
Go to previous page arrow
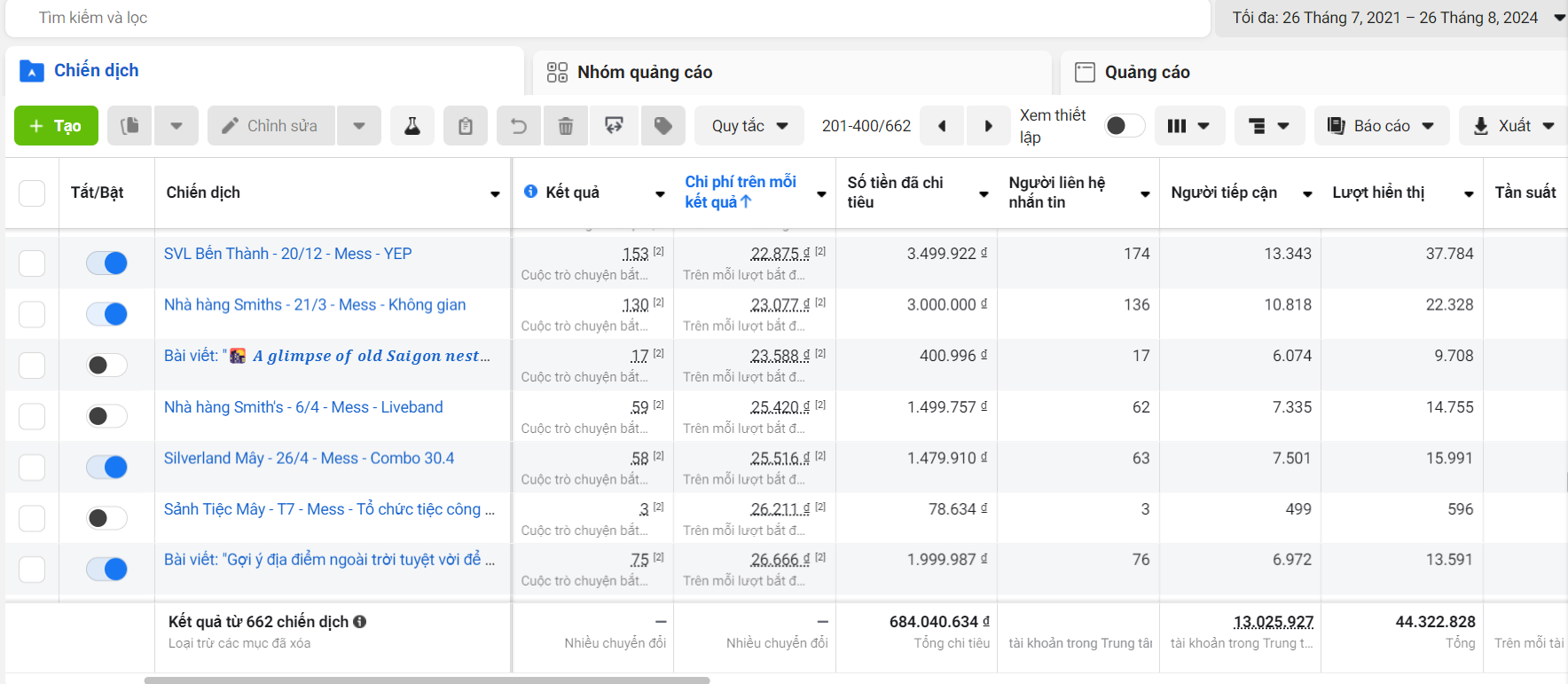(x=942, y=126)
